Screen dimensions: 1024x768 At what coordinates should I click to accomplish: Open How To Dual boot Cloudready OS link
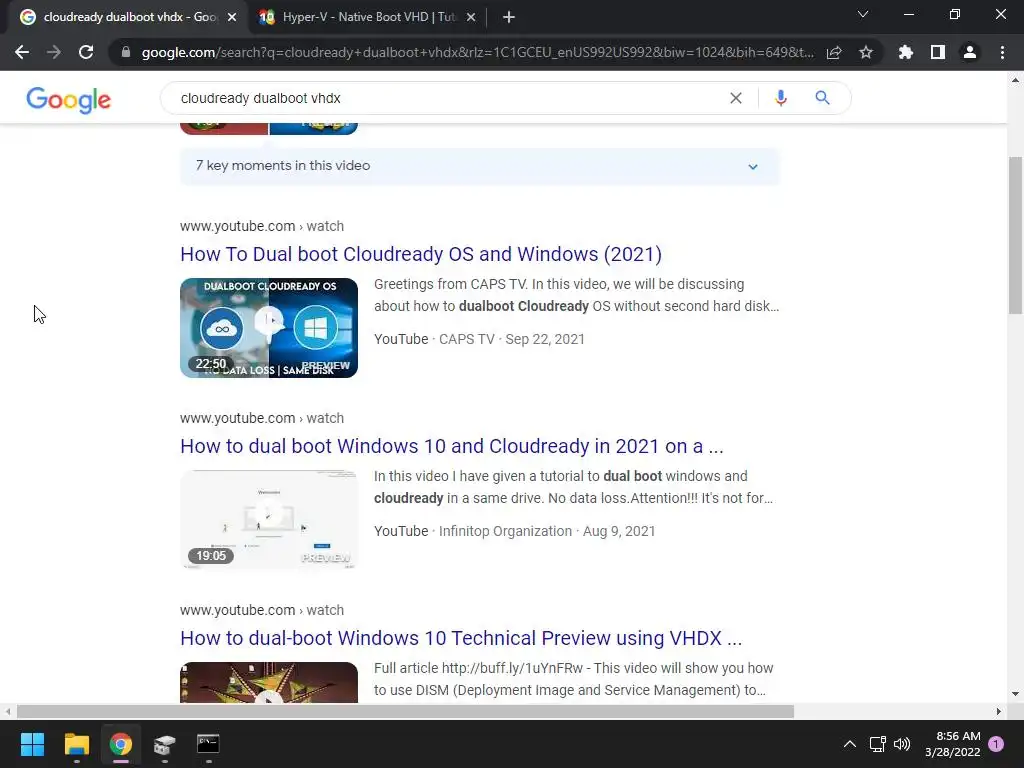click(x=421, y=254)
